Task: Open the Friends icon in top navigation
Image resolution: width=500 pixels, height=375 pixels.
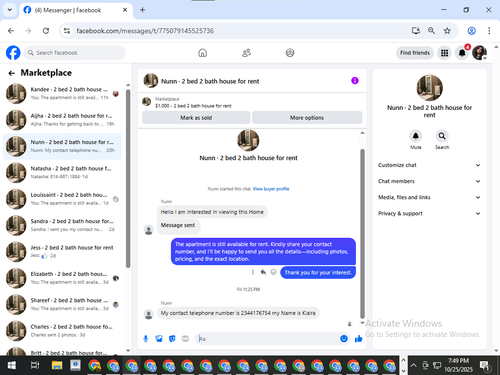Action: pos(246,53)
